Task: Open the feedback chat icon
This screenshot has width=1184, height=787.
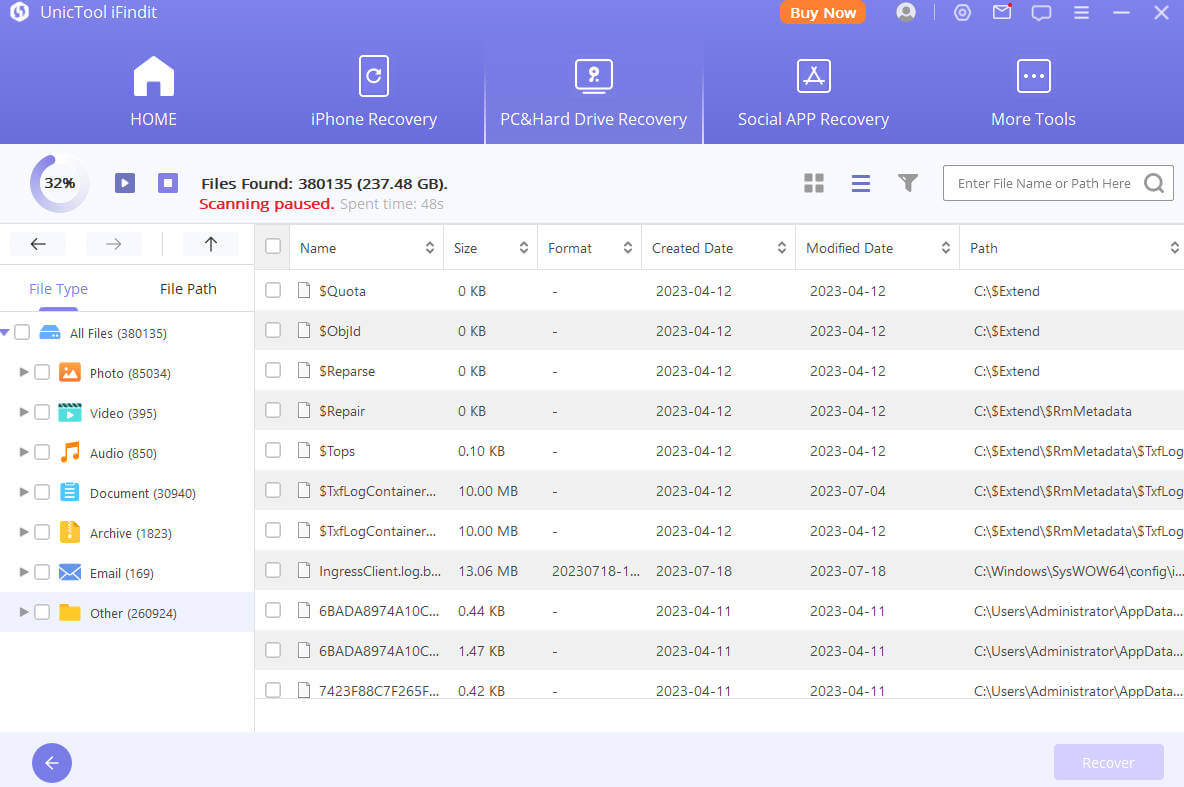Action: (x=1041, y=13)
